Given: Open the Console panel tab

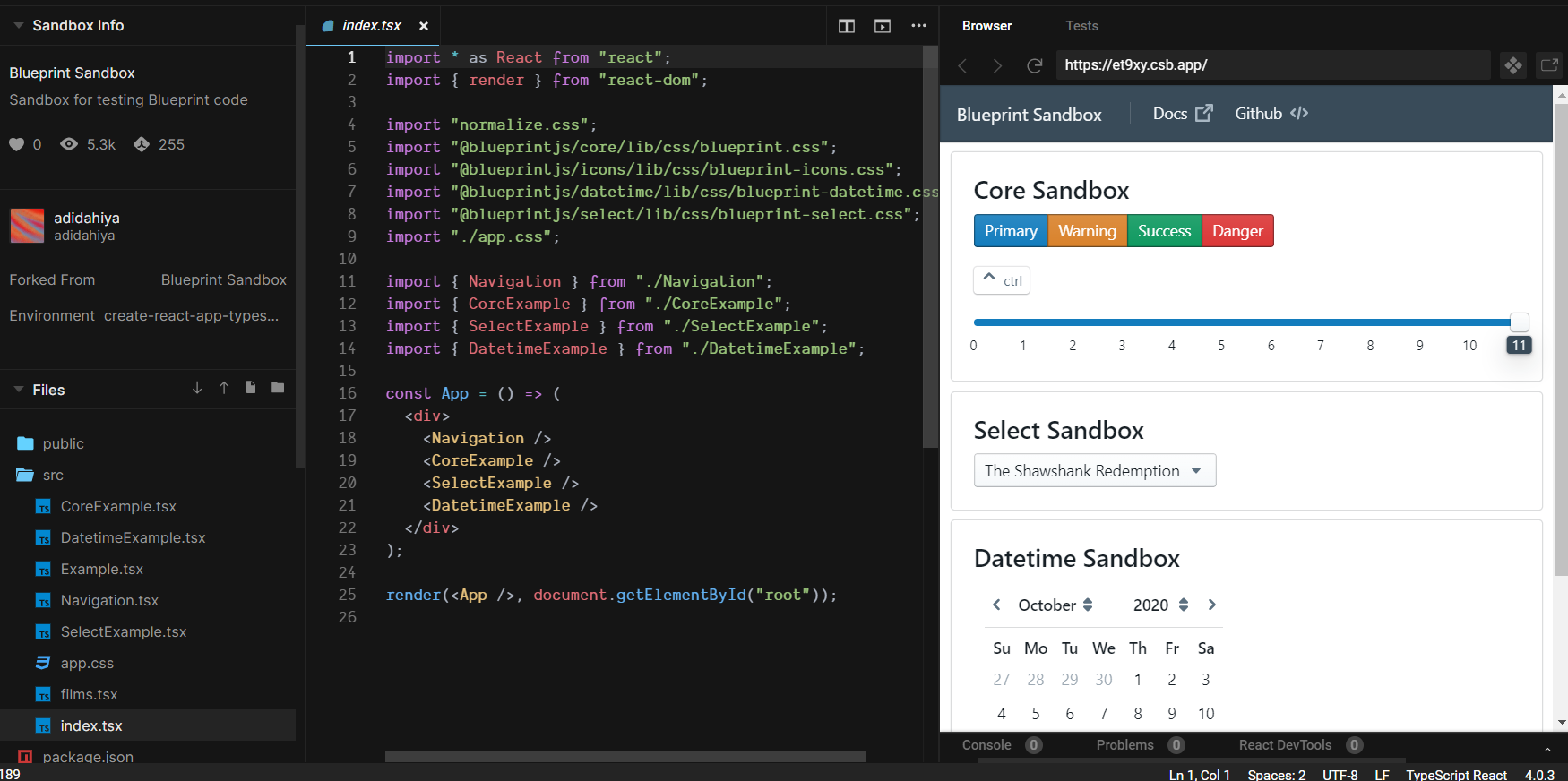Looking at the screenshot, I should (986, 745).
